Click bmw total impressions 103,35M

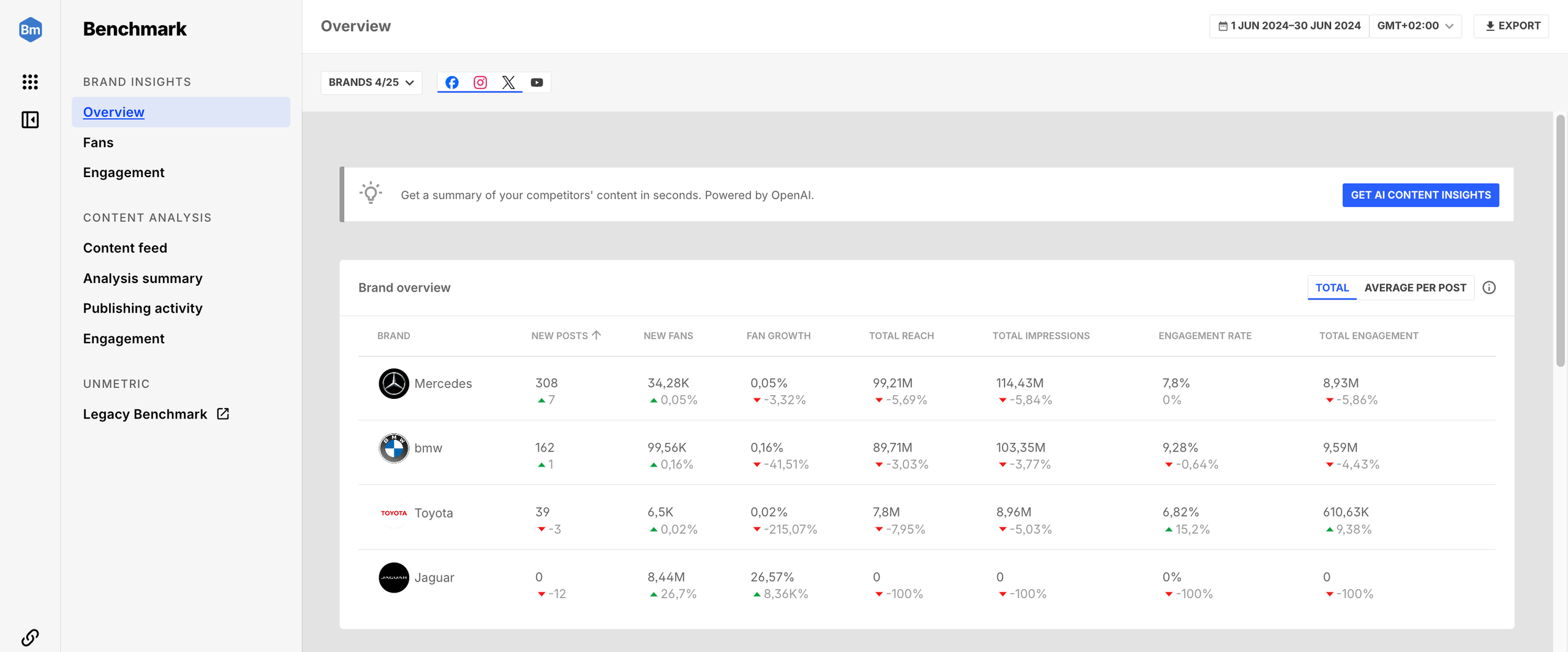tap(1020, 447)
